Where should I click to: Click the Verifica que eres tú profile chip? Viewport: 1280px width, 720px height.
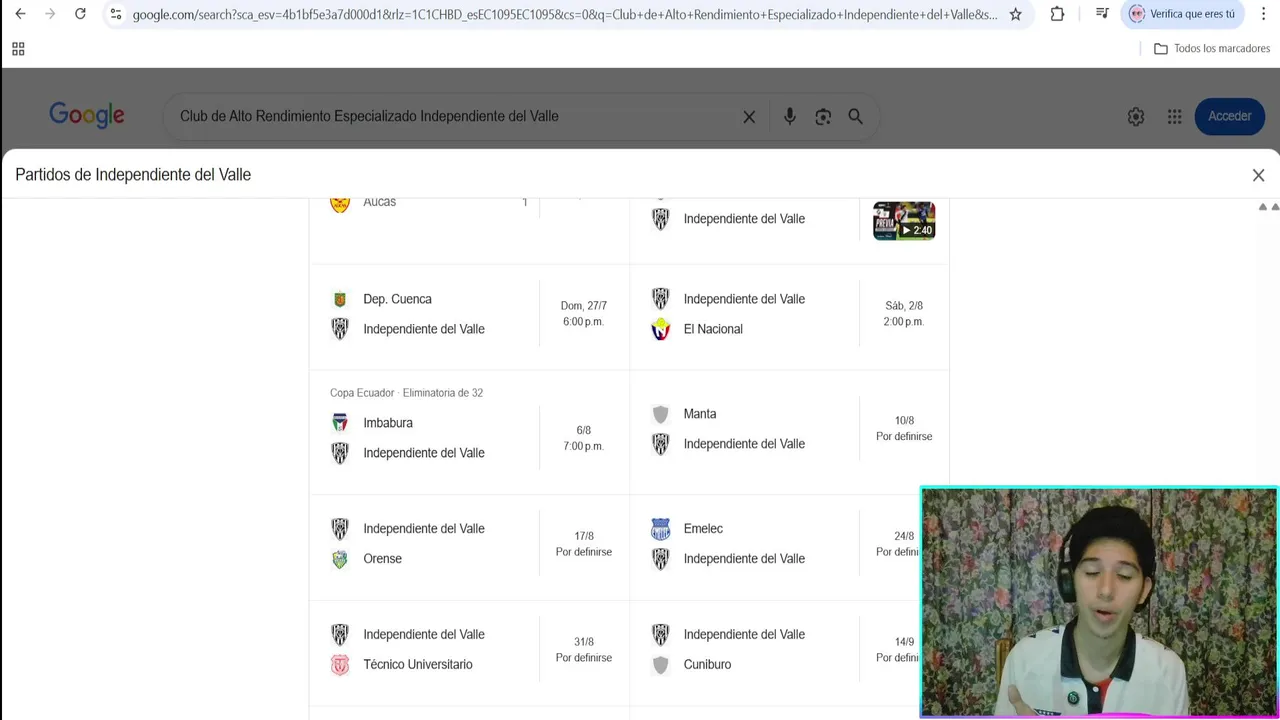(1183, 14)
